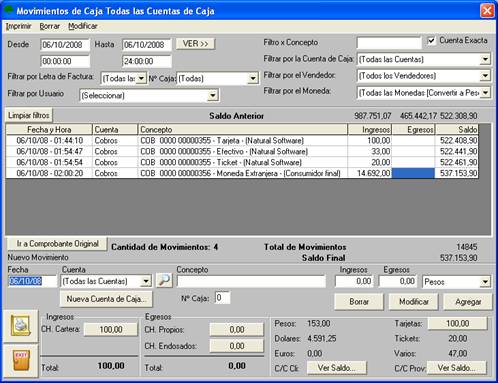Click the Agregar button
Screen dimensions: 498x383
click(468, 302)
